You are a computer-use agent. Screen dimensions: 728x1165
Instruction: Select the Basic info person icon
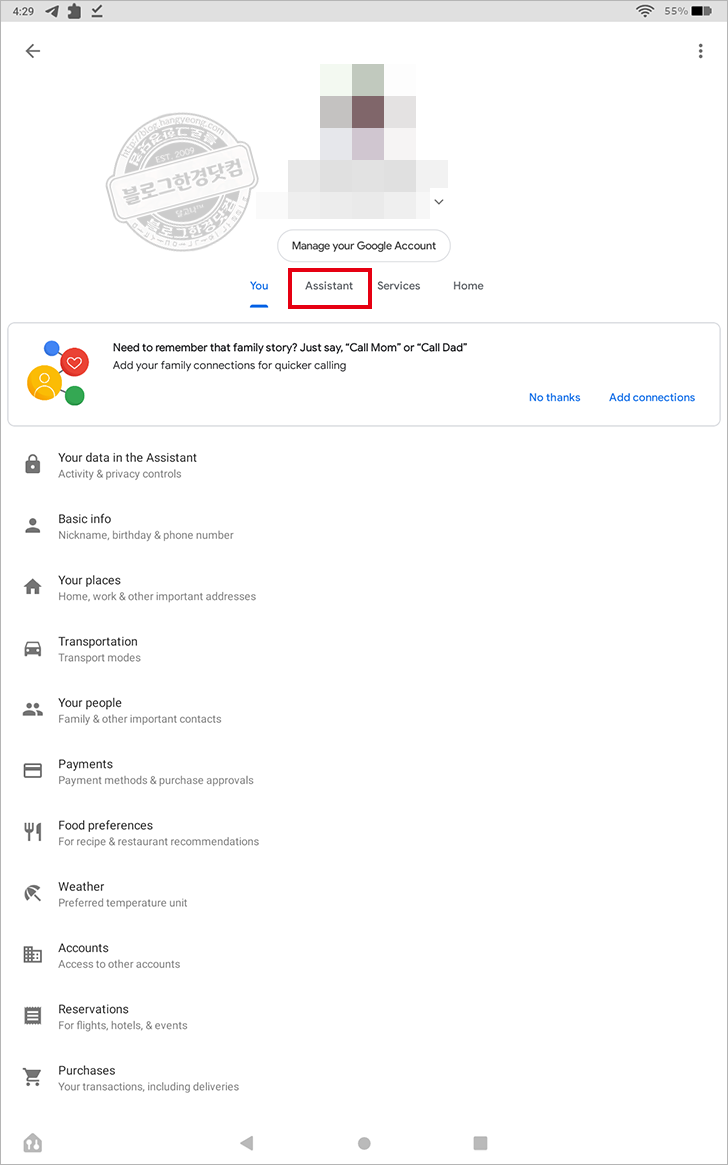tap(32, 526)
